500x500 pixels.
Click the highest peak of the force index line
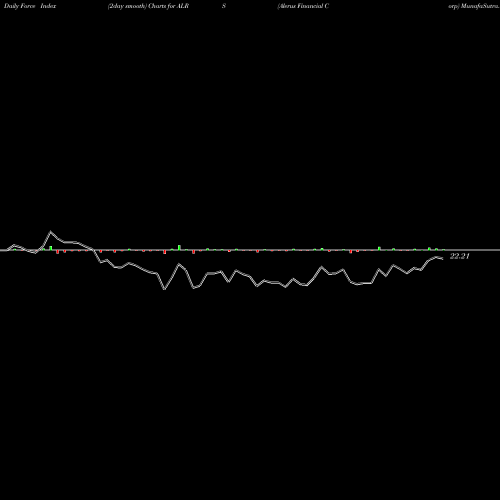(51, 231)
